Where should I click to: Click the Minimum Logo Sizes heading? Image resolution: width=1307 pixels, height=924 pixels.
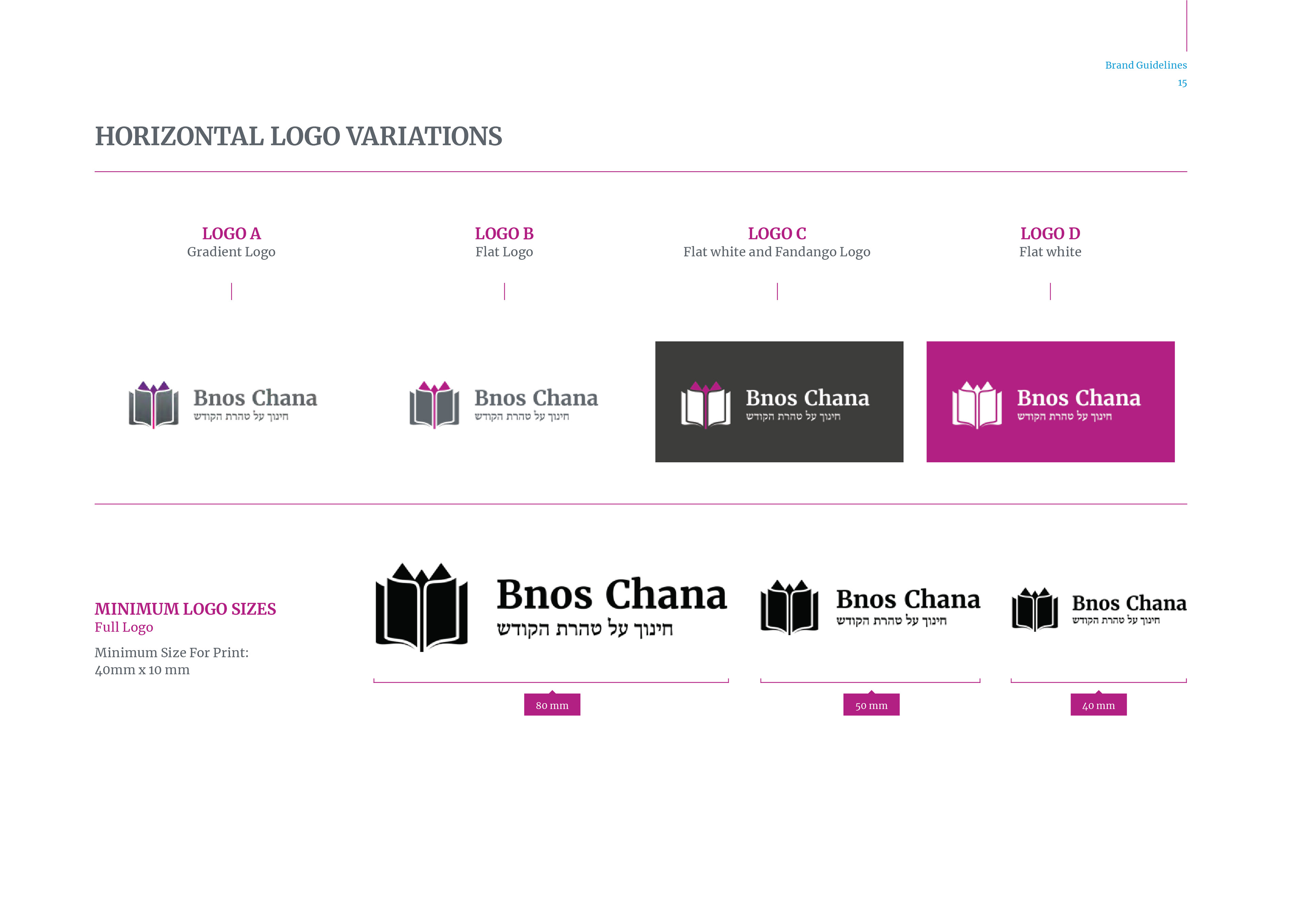[x=185, y=609]
